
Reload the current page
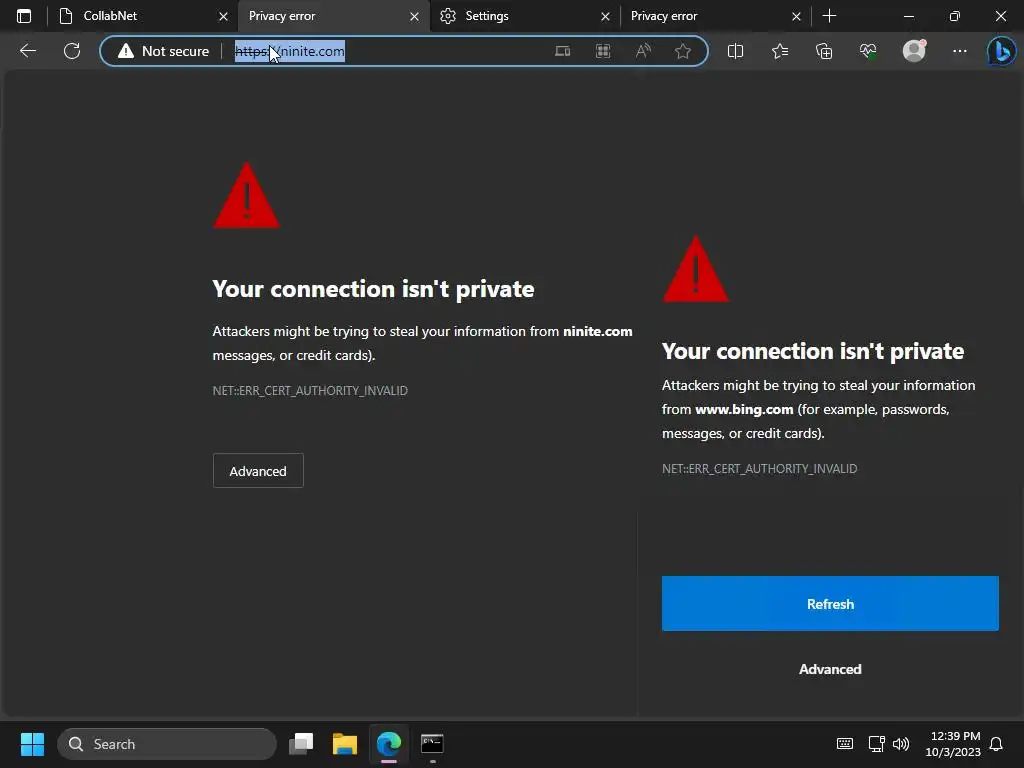coord(72,51)
